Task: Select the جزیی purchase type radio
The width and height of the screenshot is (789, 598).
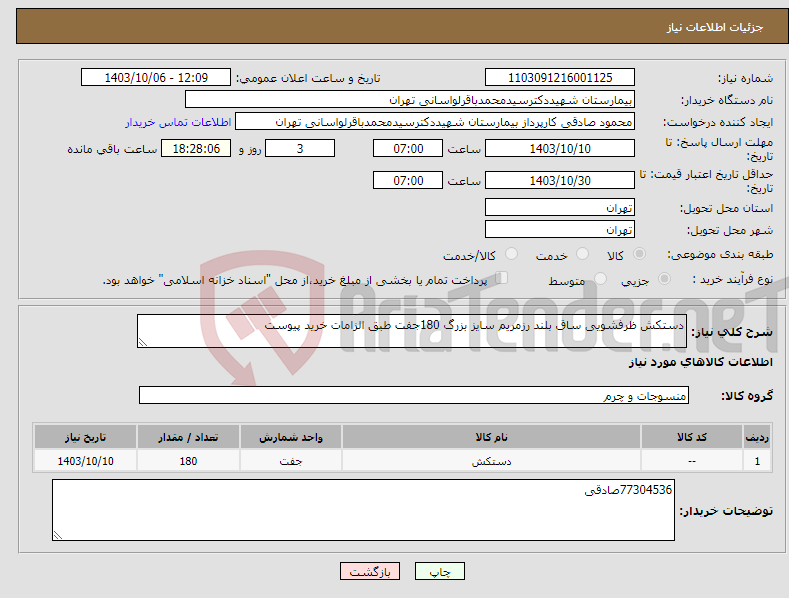Action: click(664, 278)
